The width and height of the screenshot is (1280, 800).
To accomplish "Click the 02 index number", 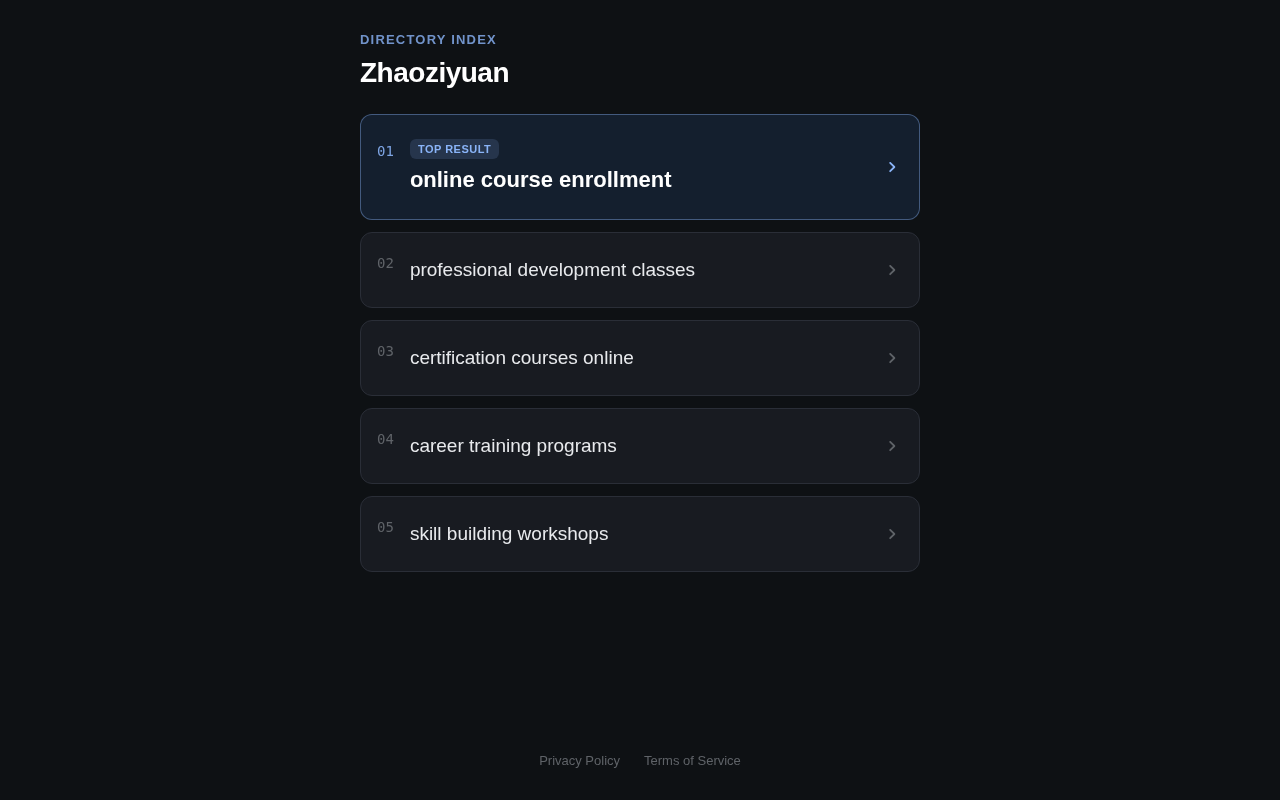I will (385, 263).
